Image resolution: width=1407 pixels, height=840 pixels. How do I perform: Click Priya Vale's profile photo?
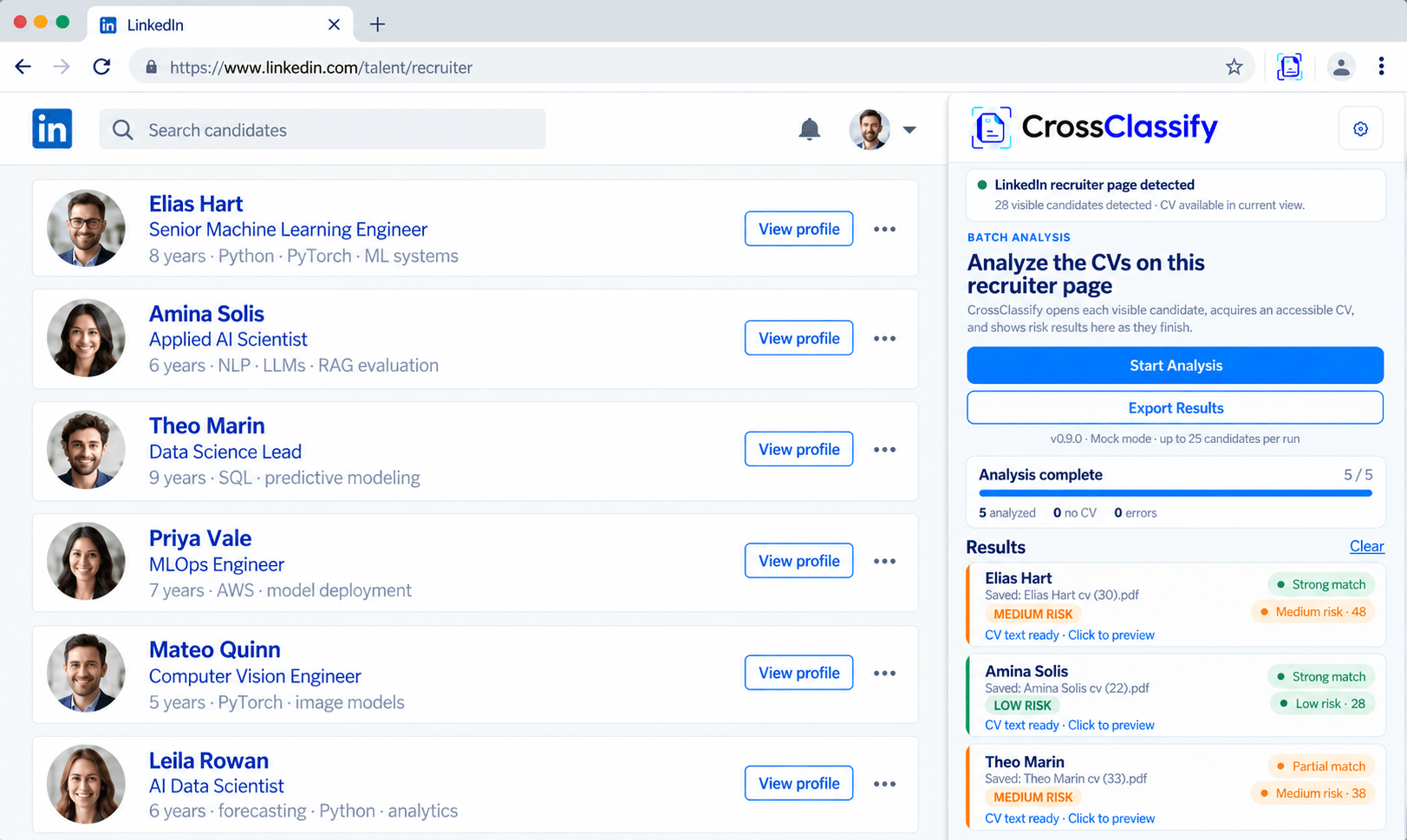click(x=86, y=561)
